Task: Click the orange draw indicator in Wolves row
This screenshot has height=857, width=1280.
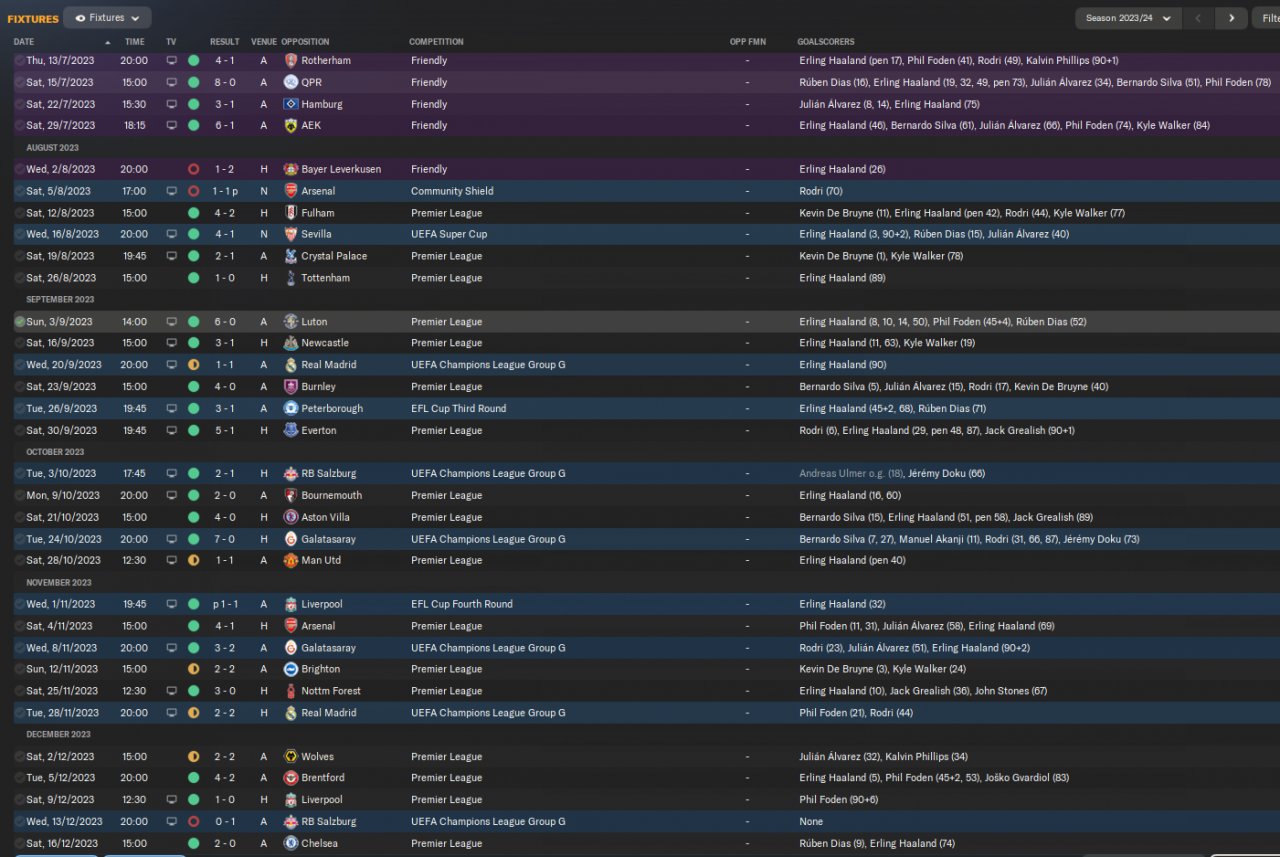Action: [x=193, y=757]
